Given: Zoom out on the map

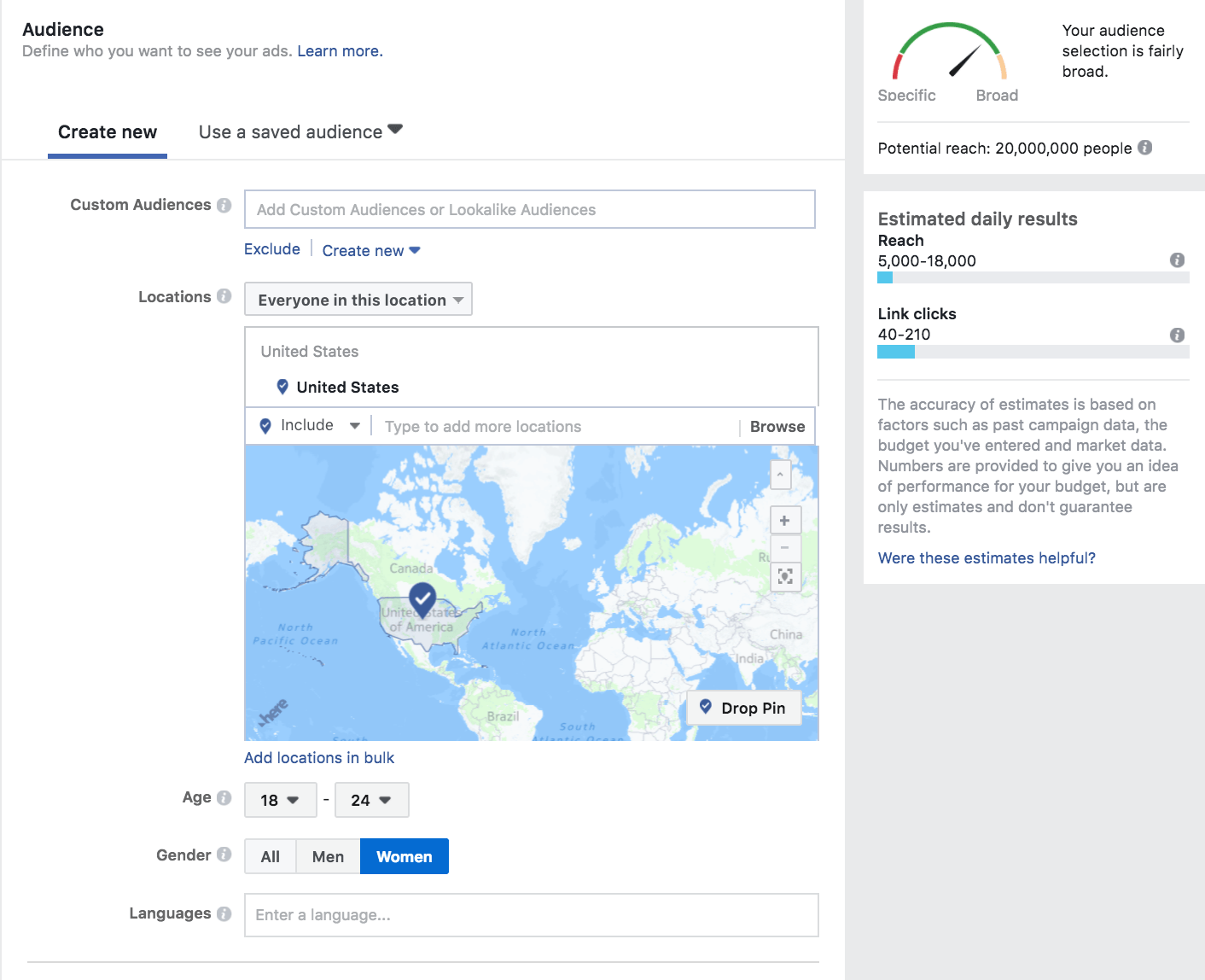Looking at the screenshot, I should pyautogui.click(x=784, y=547).
